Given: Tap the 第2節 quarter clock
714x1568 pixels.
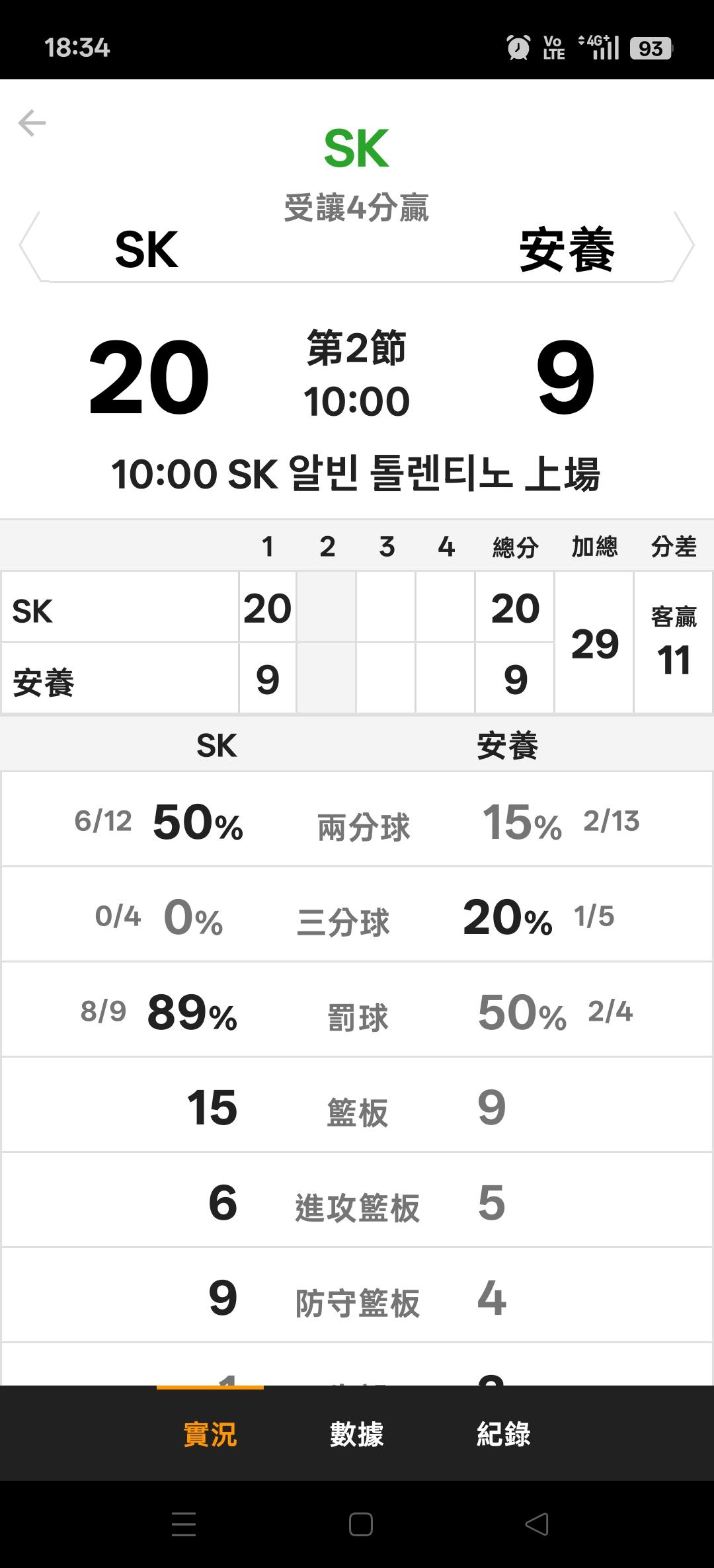Looking at the screenshot, I should [357, 375].
